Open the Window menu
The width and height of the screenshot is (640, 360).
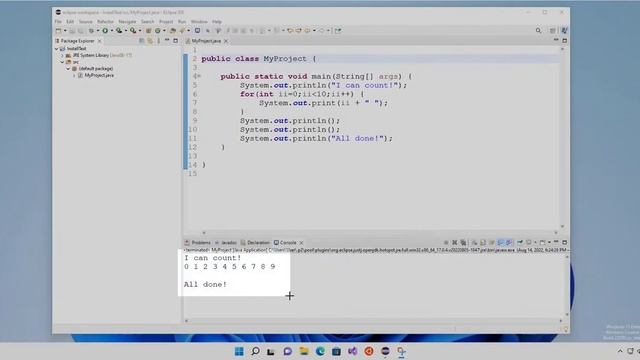point(199,22)
